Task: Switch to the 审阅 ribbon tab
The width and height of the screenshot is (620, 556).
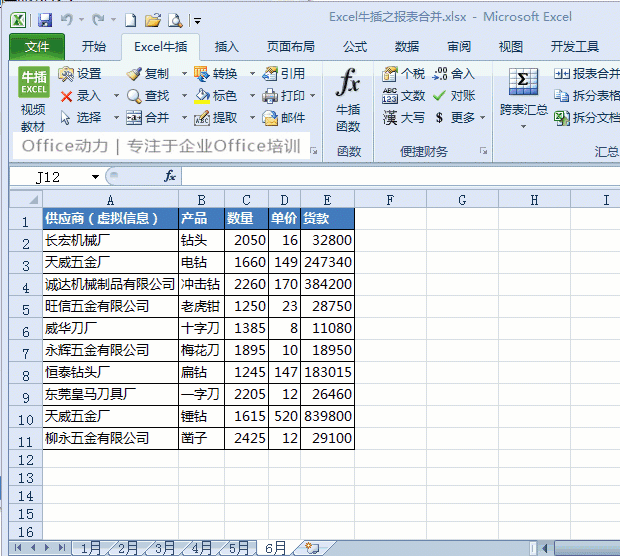Action: tap(459, 47)
